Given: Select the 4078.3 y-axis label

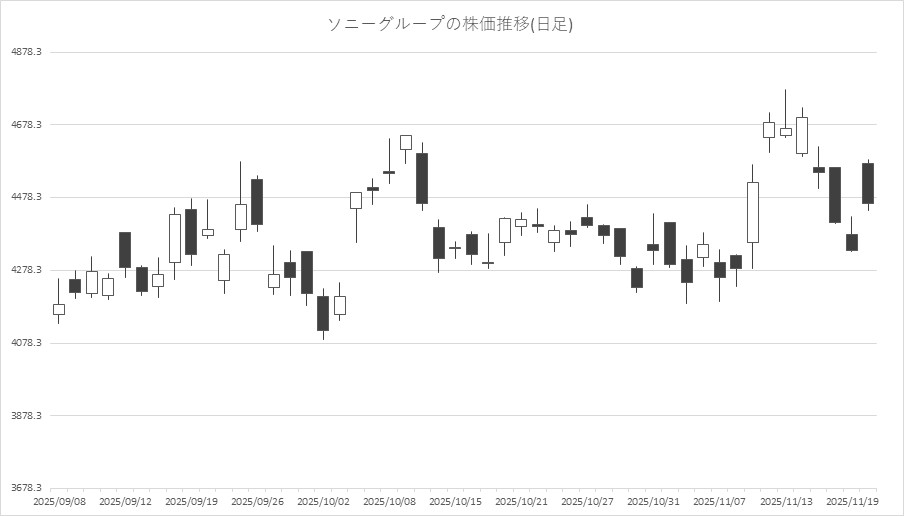Looking at the screenshot, I should 24,344.
